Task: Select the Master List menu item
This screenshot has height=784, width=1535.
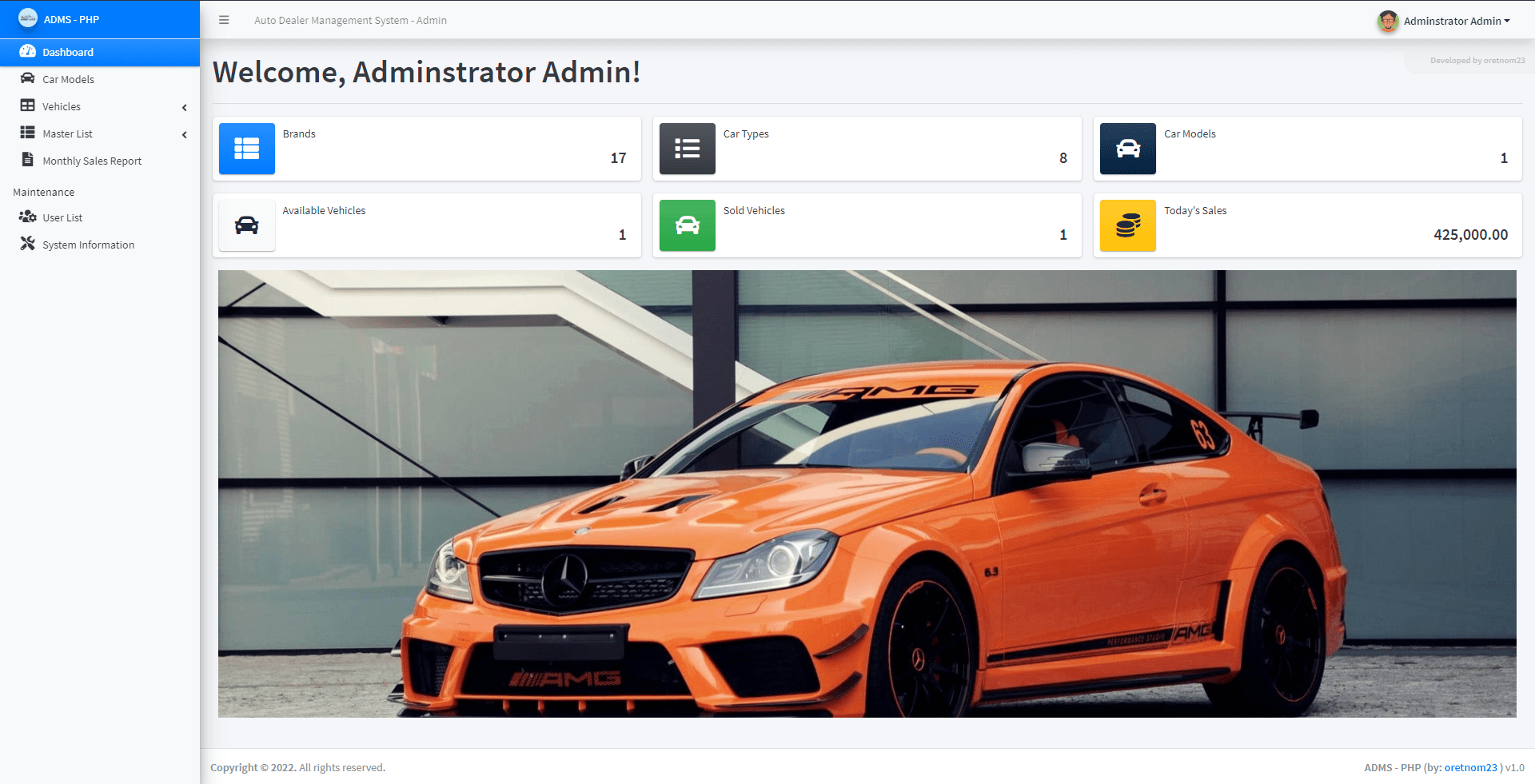Action: 100,133
